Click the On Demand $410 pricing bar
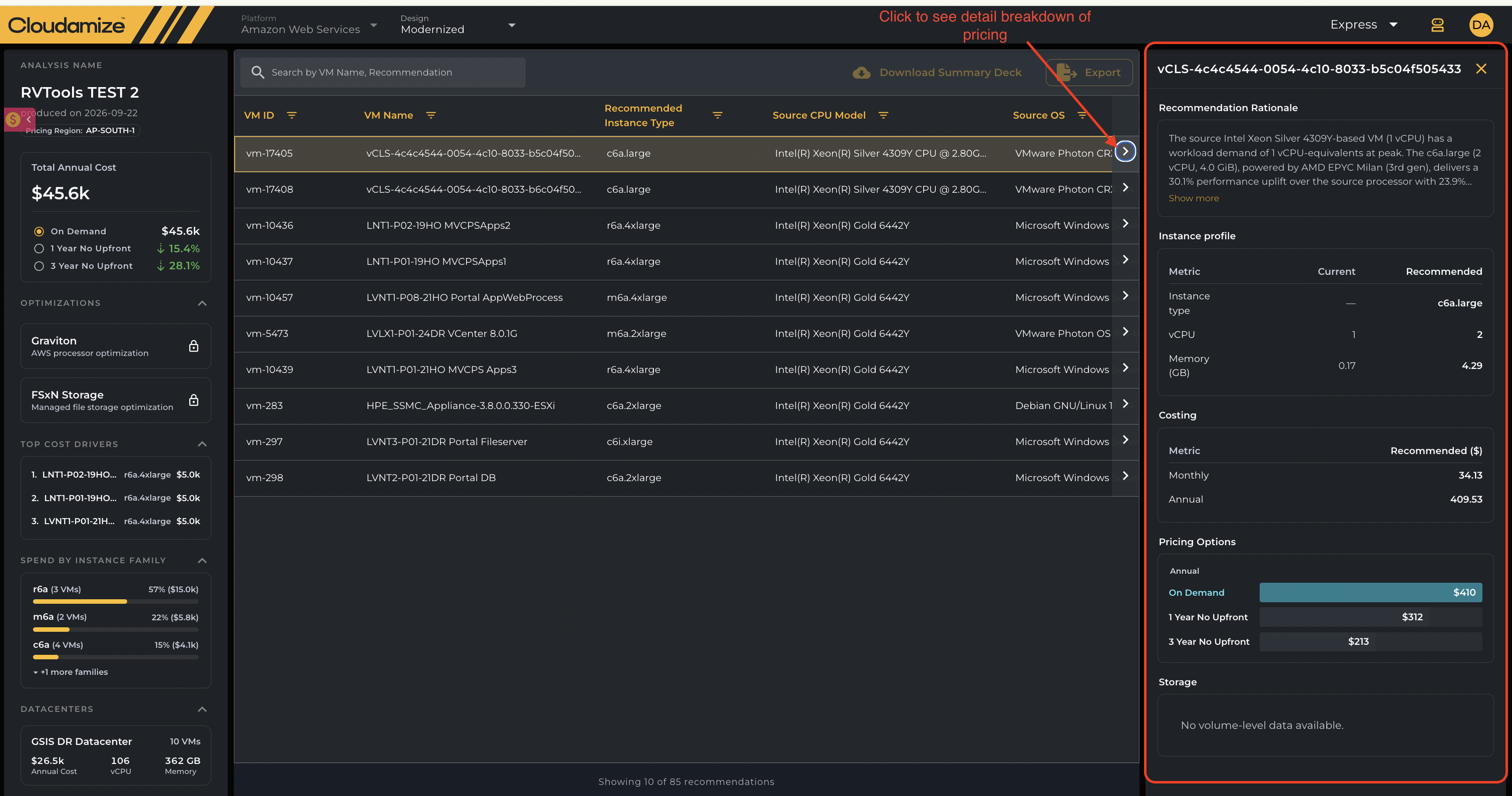This screenshot has width=1512, height=796. [x=1370, y=592]
